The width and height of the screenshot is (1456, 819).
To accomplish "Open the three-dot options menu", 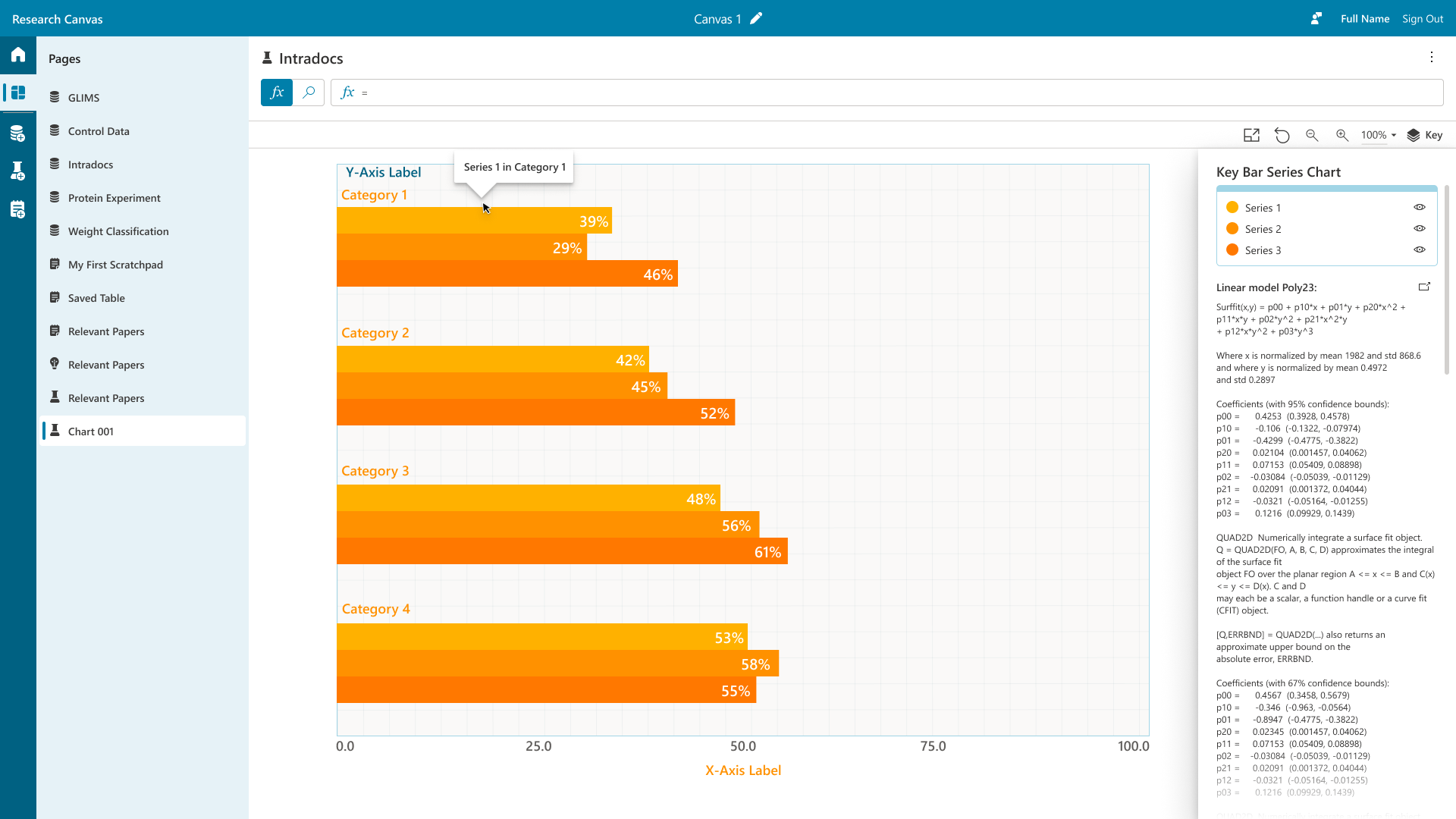I will coord(1432,58).
